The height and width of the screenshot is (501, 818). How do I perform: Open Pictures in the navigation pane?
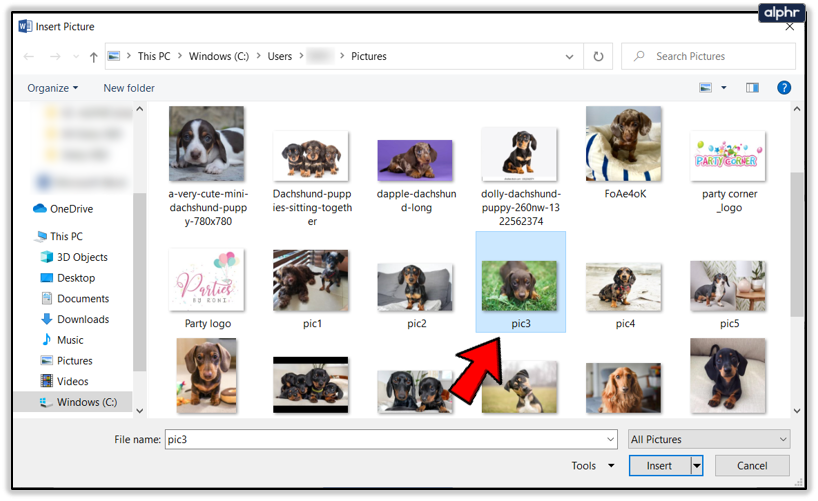tap(66, 361)
